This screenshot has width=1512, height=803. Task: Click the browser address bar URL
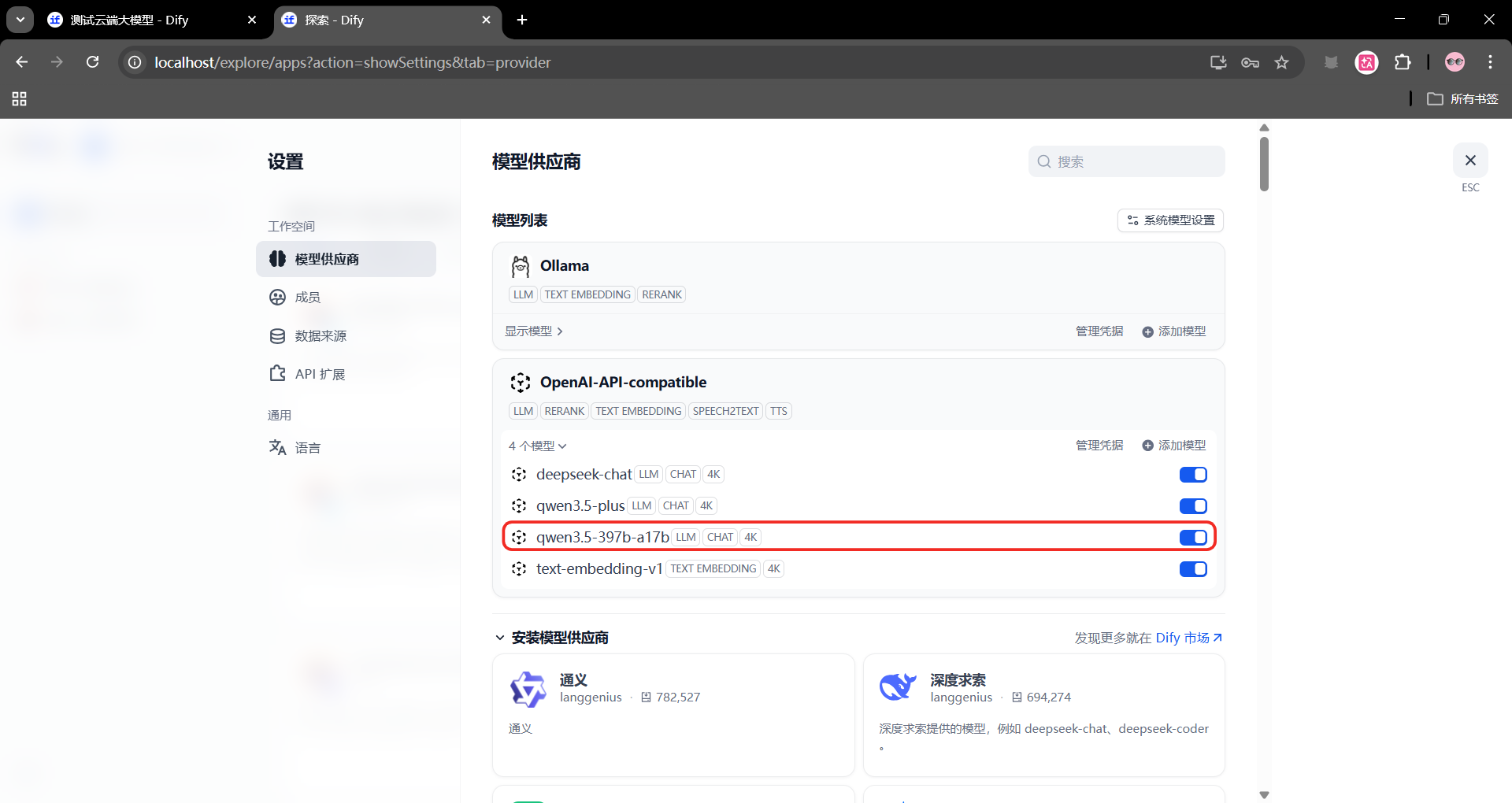point(353,62)
